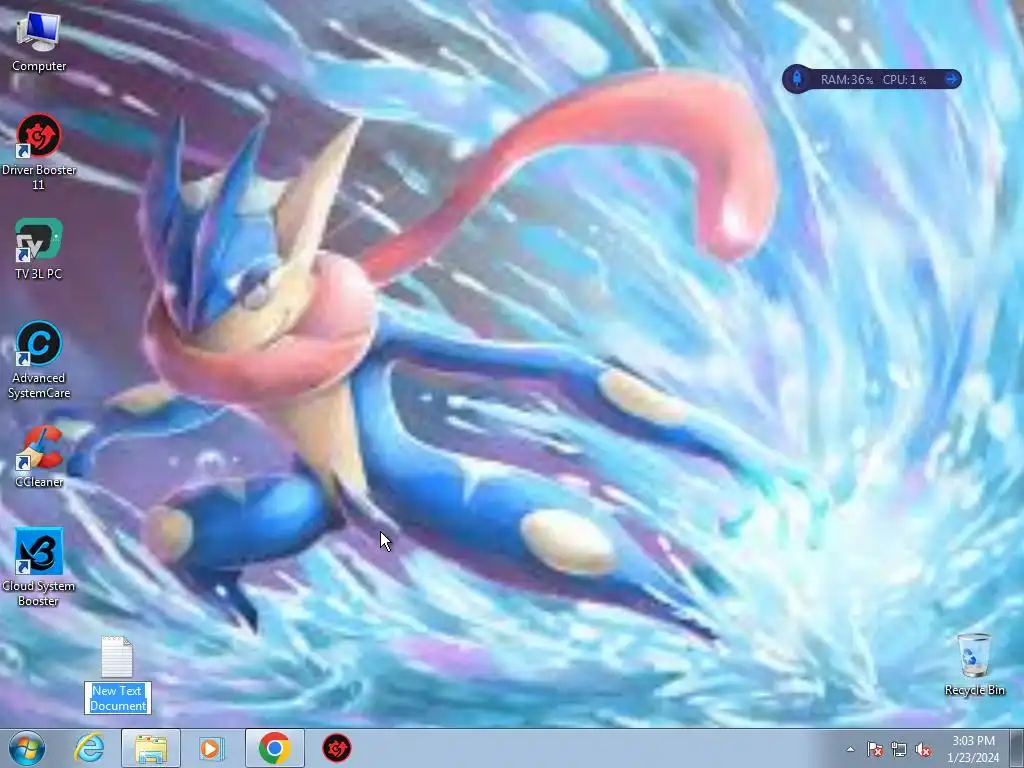Click the New Text Document name field
1024x768 pixels.
(118, 698)
